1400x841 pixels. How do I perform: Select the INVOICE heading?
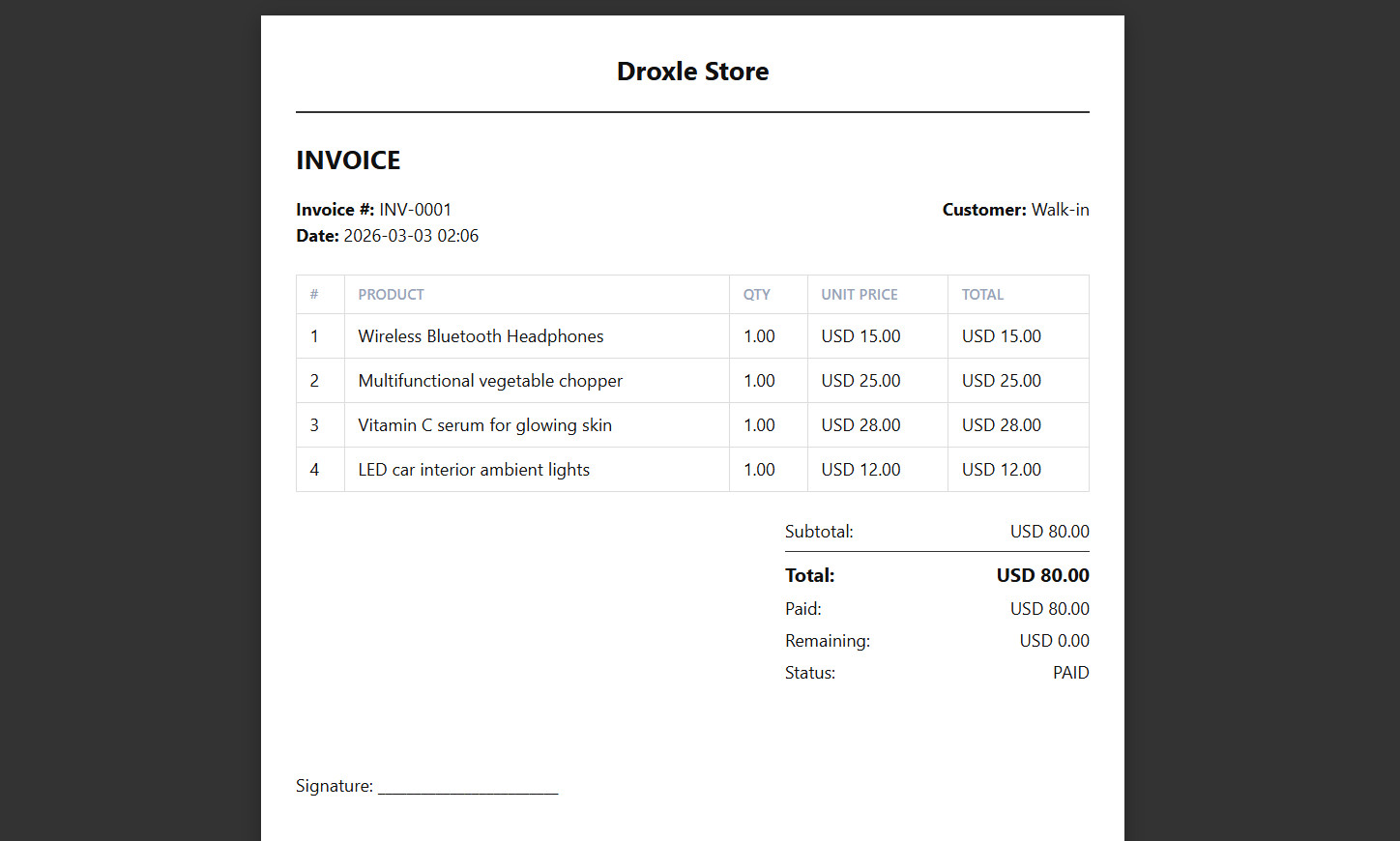click(348, 160)
